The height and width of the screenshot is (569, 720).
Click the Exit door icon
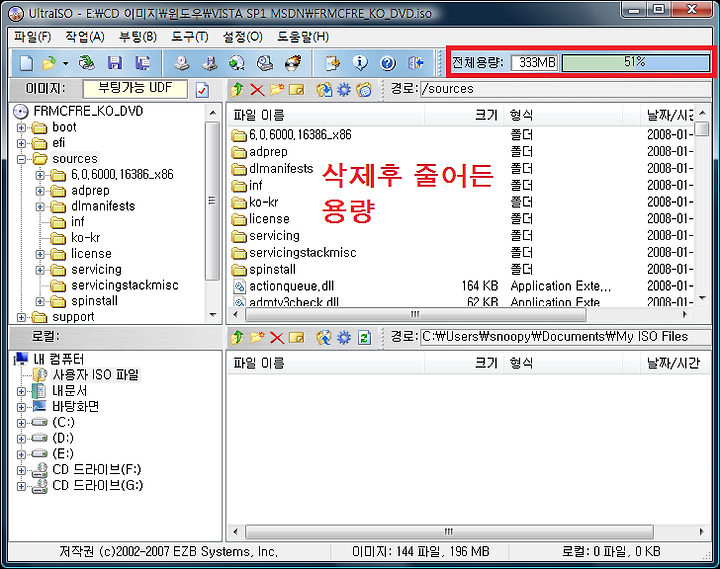pyautogui.click(x=416, y=63)
